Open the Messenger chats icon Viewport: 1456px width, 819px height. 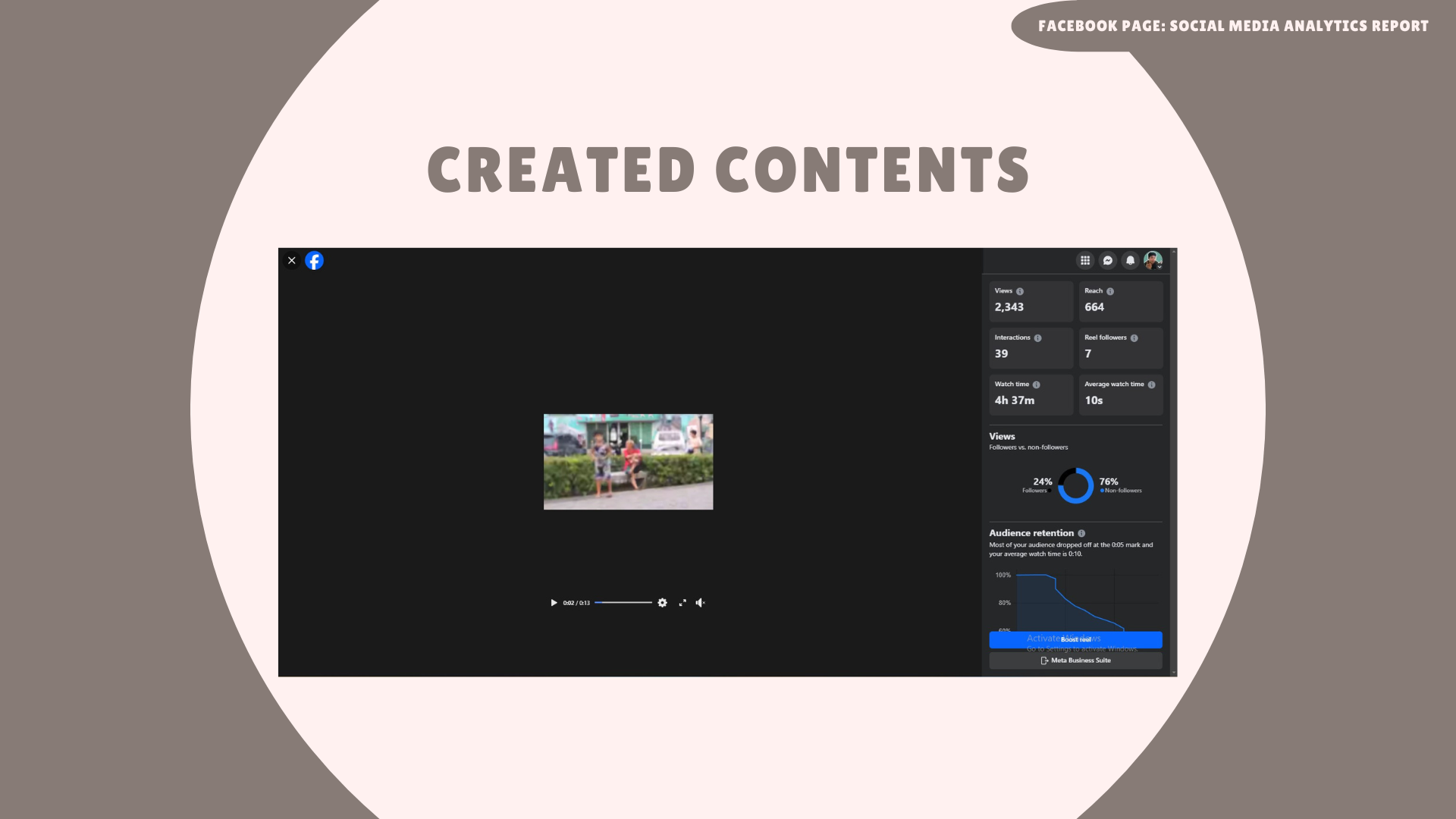pos(1108,260)
